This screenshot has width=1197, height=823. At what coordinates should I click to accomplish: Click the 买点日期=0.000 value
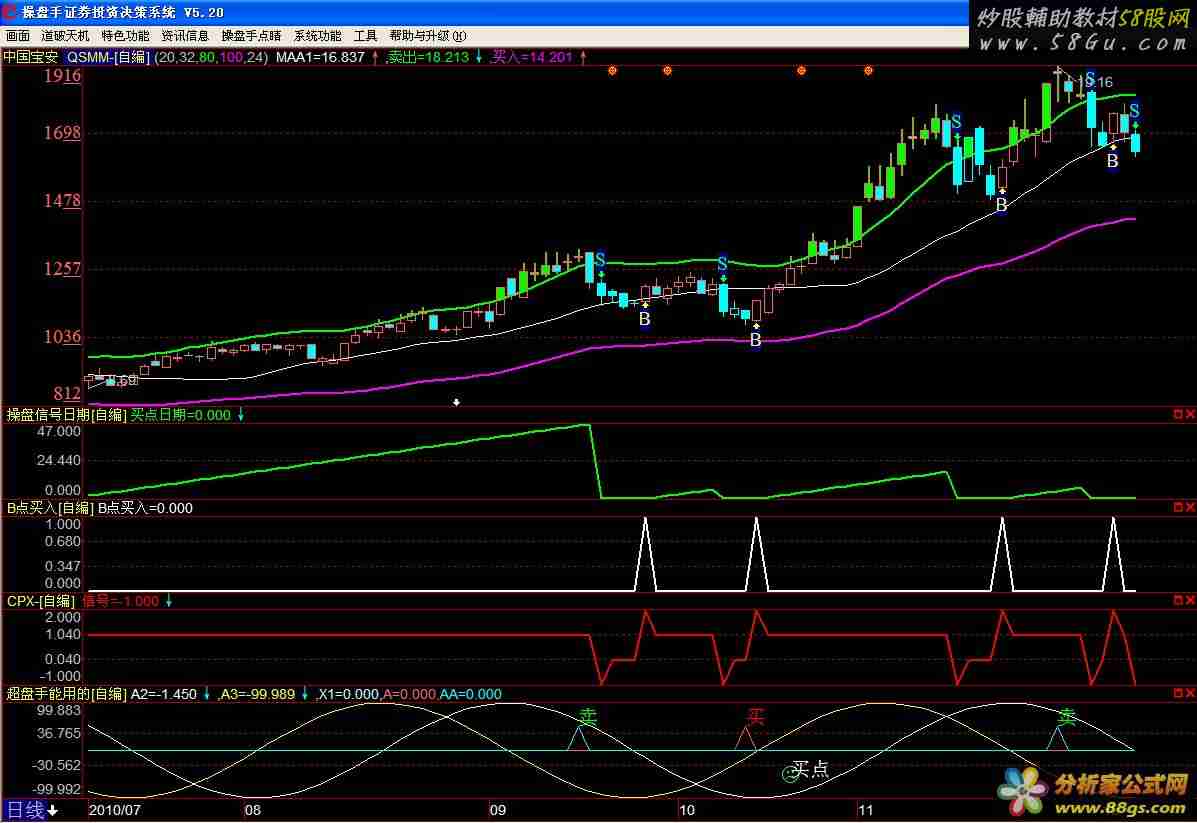pos(181,415)
